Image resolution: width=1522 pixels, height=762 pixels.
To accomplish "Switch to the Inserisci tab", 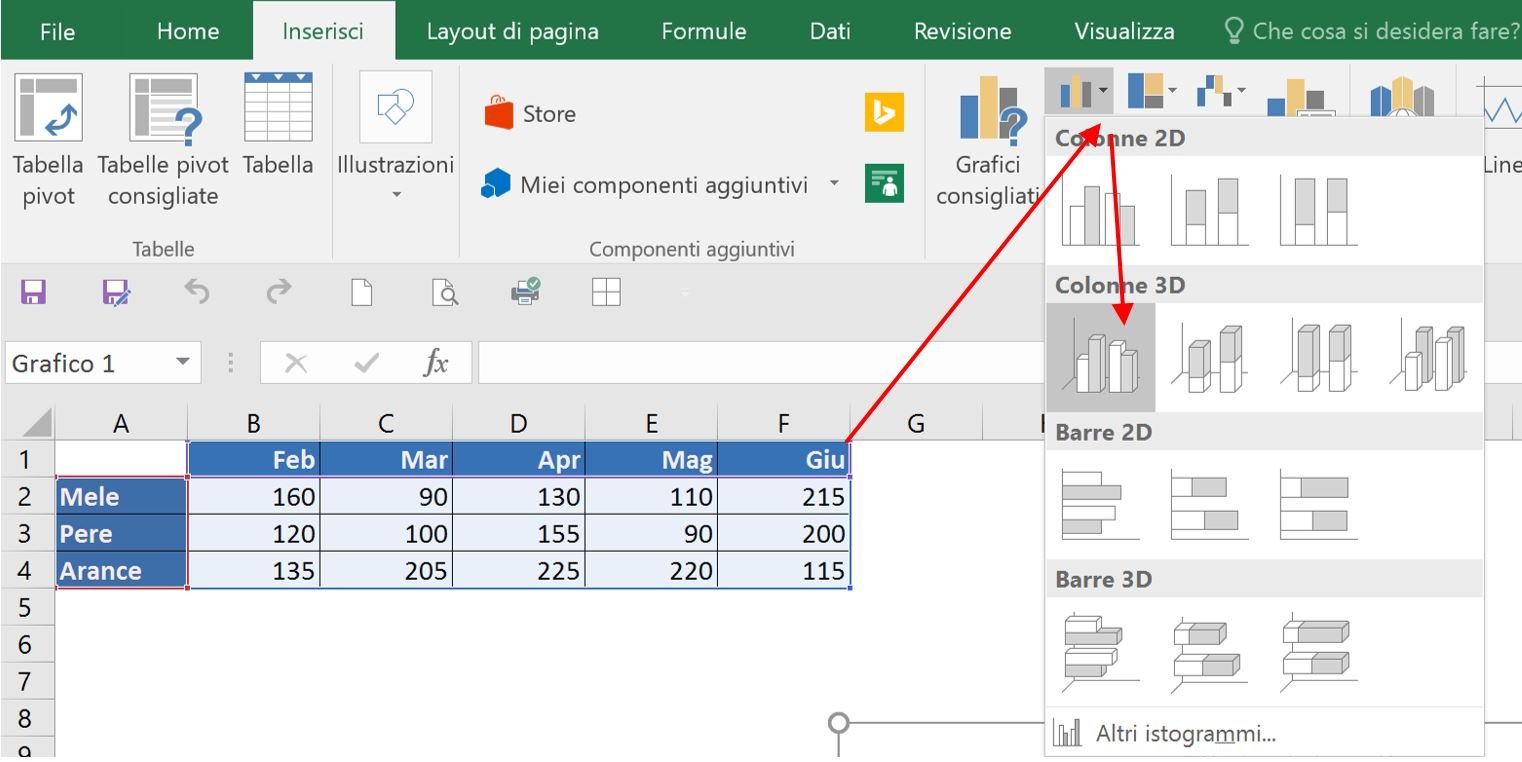I will [323, 31].
